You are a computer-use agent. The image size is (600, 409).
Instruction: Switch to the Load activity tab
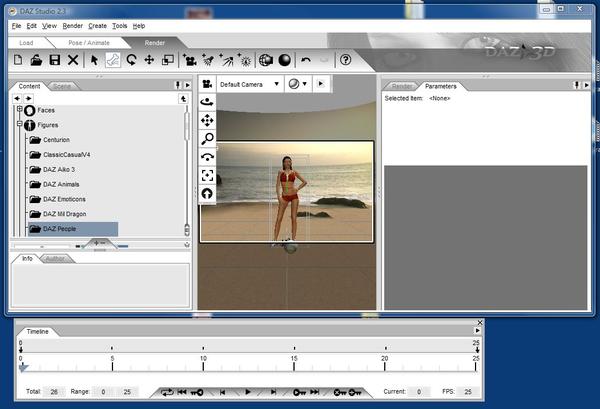click(x=26, y=43)
